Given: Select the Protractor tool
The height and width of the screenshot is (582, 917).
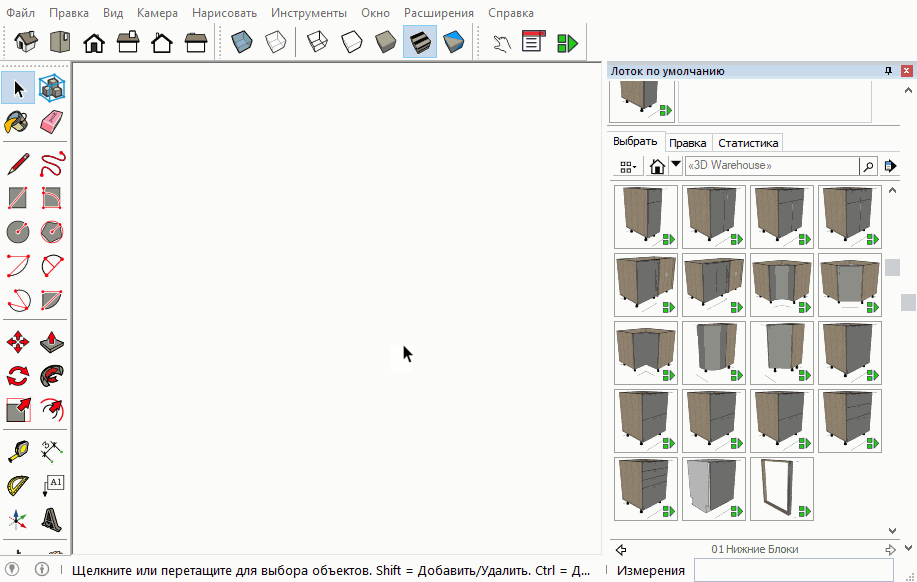Looking at the screenshot, I should [x=18, y=485].
